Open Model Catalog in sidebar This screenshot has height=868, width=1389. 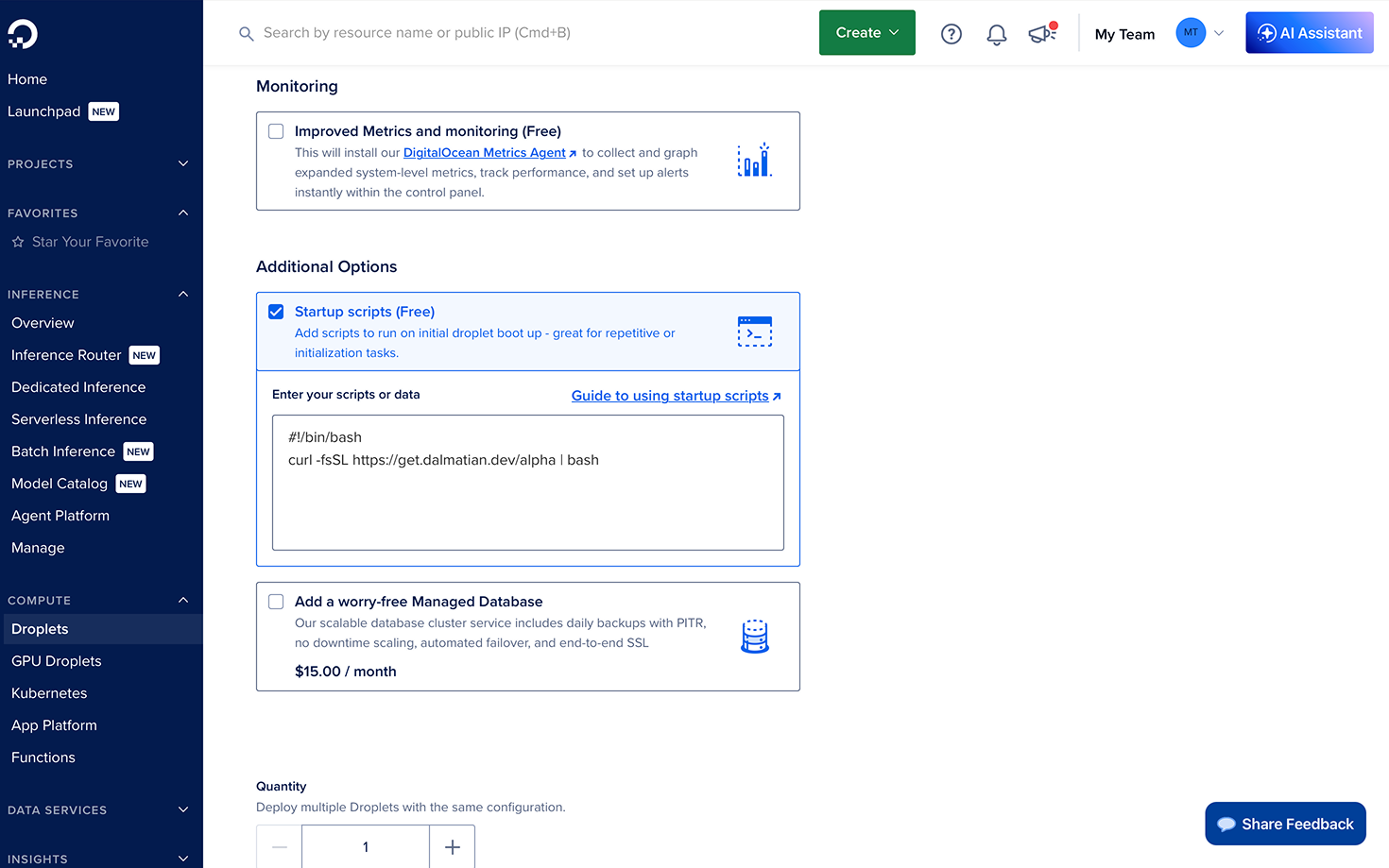60,484
